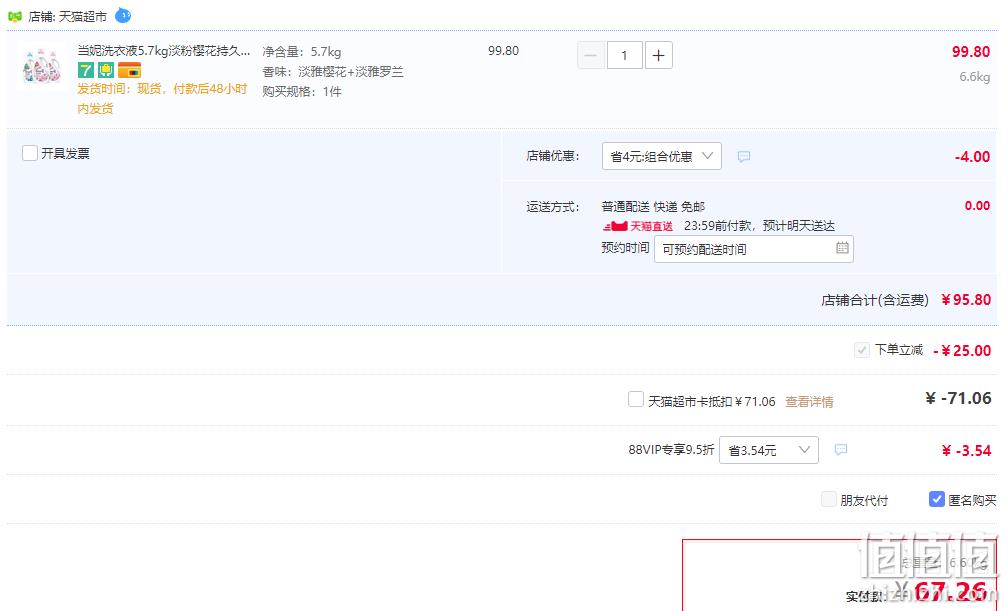Click the green 7-day return badge
The height and width of the screenshot is (611, 1008).
(86, 70)
